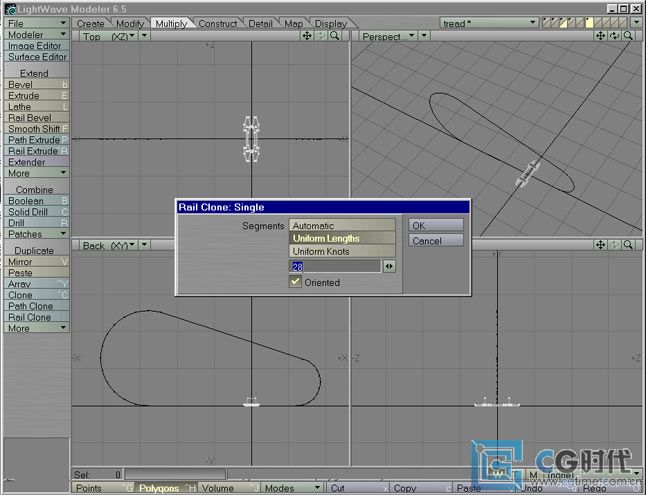The height and width of the screenshot is (495, 646).
Task: Select the Rail Extrude tool
Action: pyautogui.click(x=36, y=151)
